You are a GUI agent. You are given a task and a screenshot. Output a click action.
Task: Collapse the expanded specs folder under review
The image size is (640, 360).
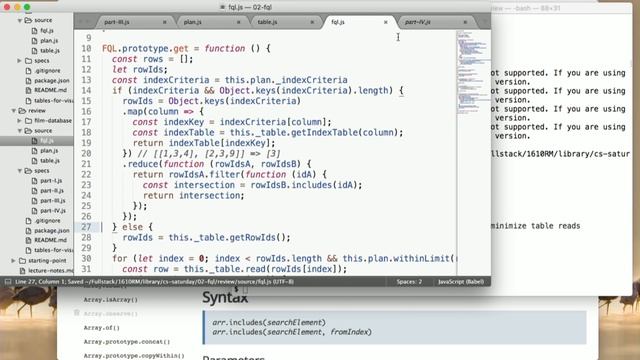tap(20, 171)
